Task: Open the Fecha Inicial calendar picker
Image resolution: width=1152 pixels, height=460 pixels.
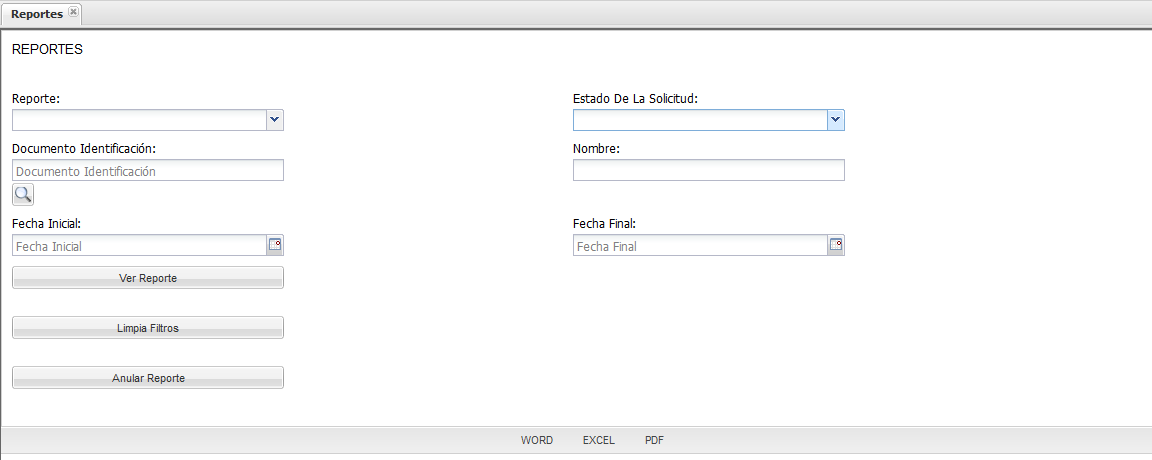Action: (x=275, y=245)
